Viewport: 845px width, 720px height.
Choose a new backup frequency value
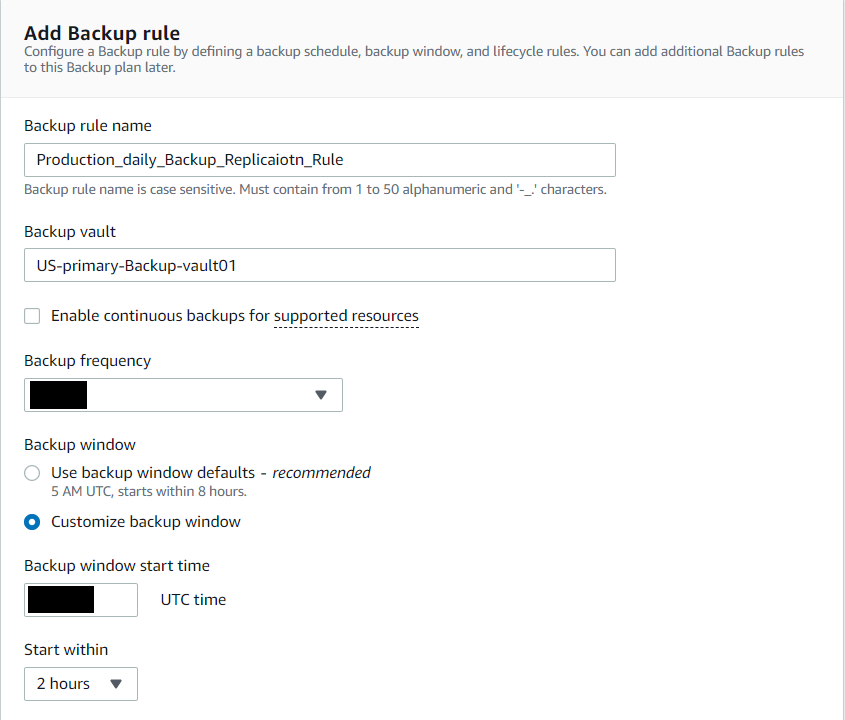click(183, 395)
